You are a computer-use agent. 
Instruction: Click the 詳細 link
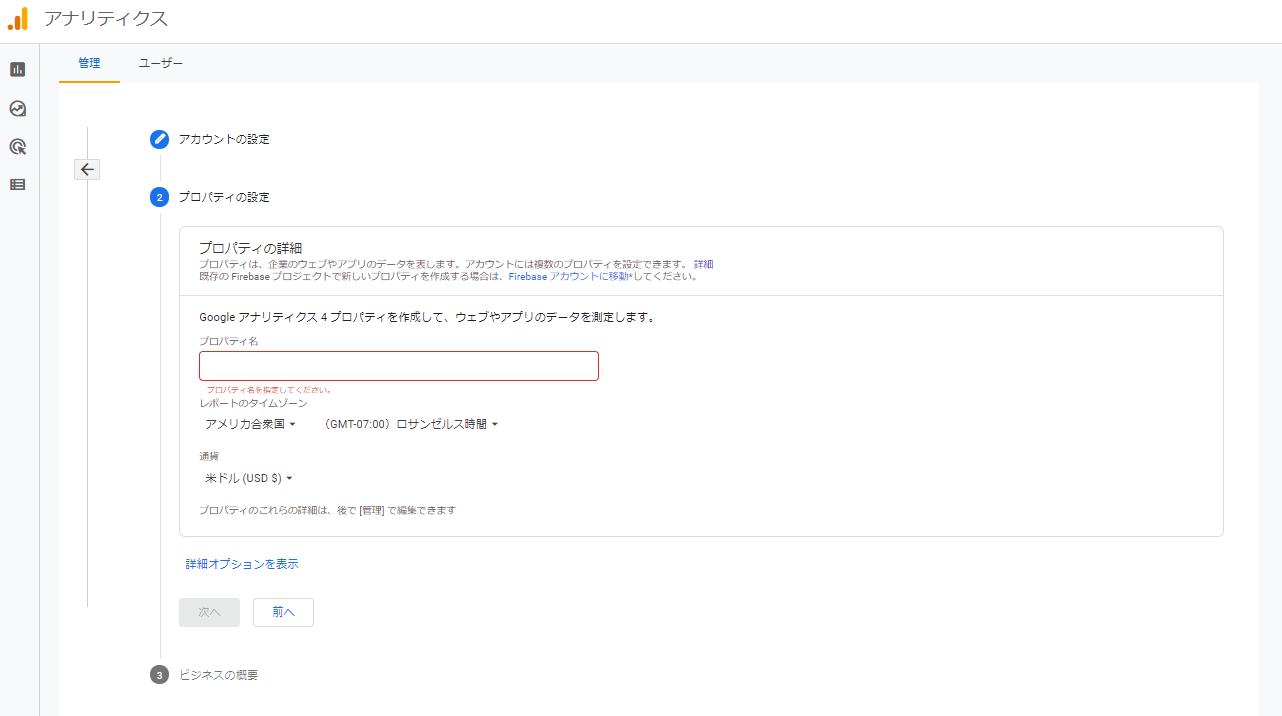tap(704, 264)
